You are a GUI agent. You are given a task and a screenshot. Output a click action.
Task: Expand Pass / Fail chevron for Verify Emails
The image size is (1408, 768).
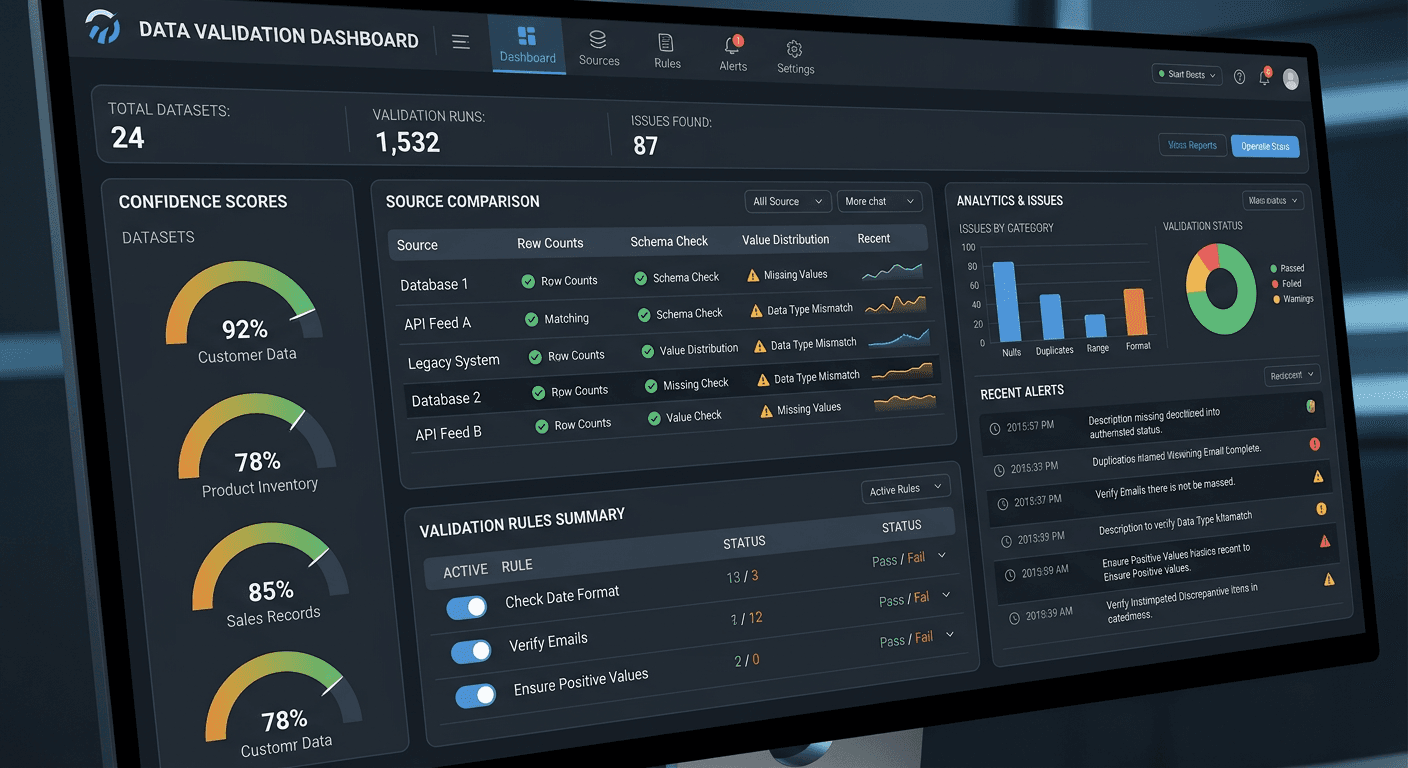click(946, 596)
